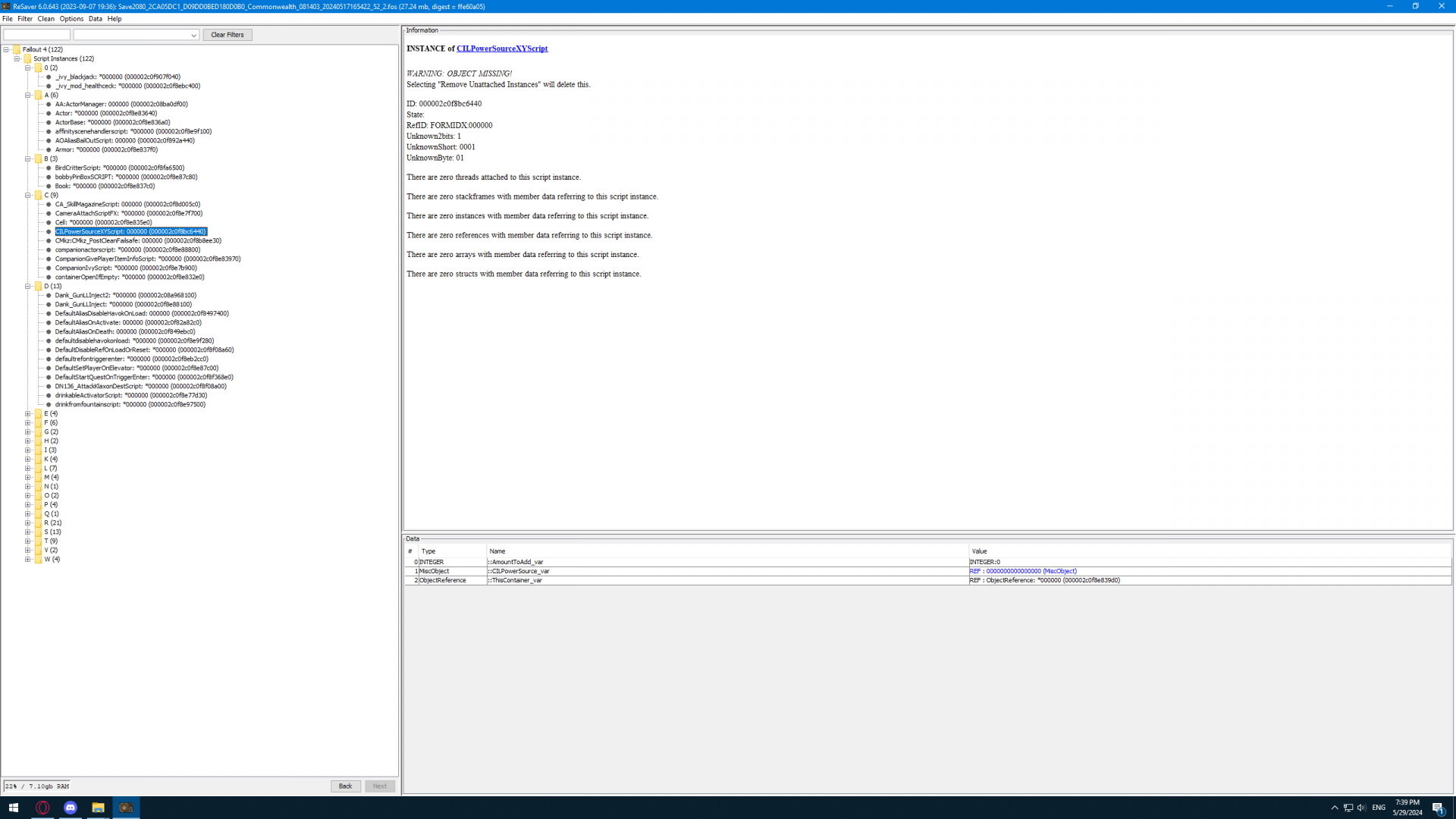
Task: Follow the CILPowerSourceXYScript link
Action: (501, 49)
